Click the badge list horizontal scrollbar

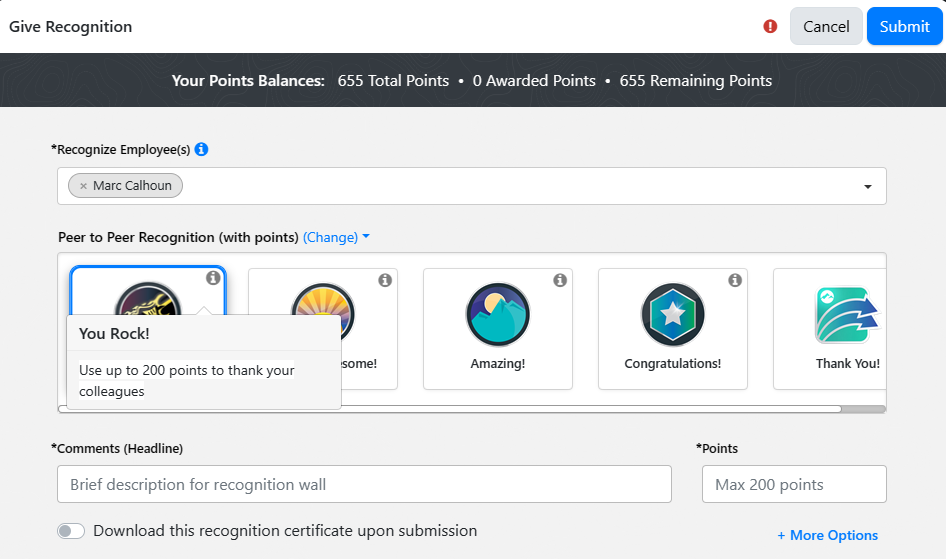click(450, 408)
